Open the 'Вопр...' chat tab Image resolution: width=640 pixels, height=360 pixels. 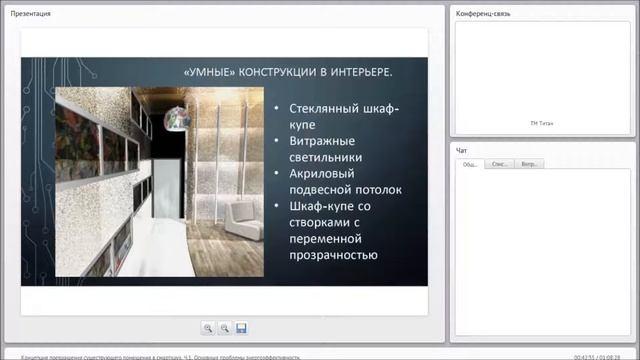pyautogui.click(x=529, y=164)
